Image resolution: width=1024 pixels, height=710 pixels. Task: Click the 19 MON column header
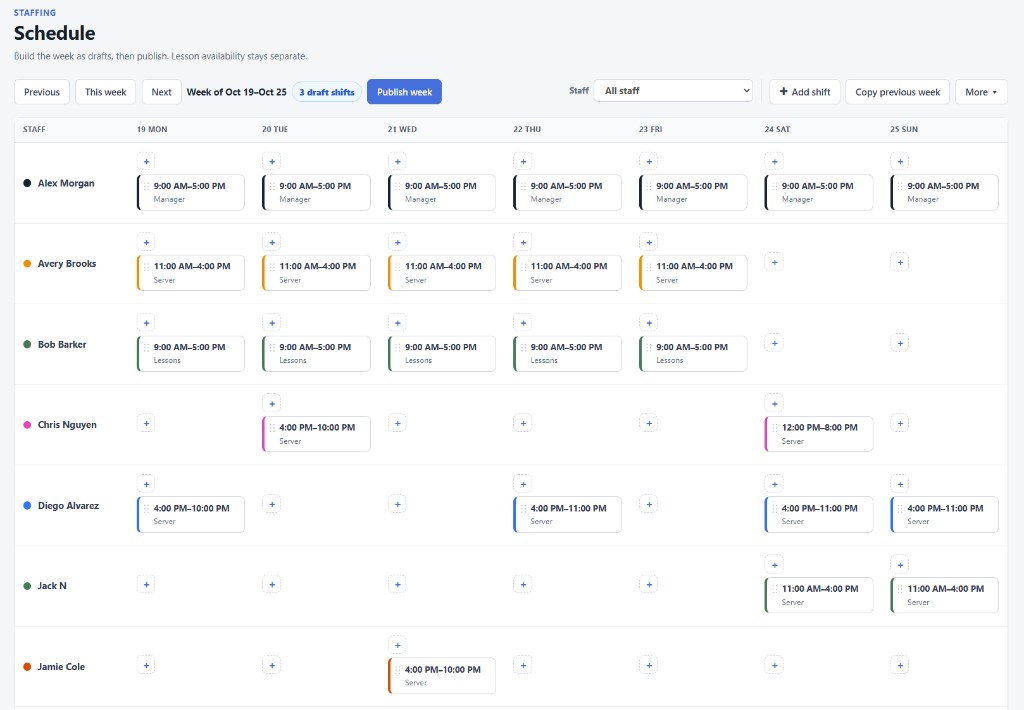[152, 129]
